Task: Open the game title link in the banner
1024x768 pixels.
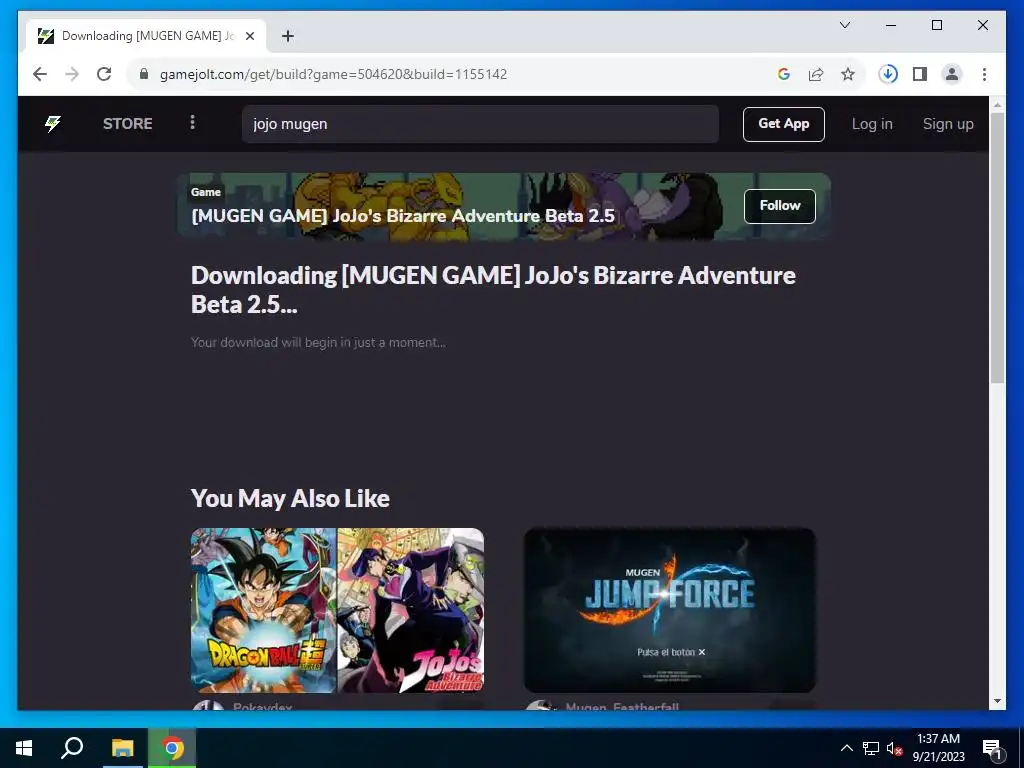Action: 403,216
